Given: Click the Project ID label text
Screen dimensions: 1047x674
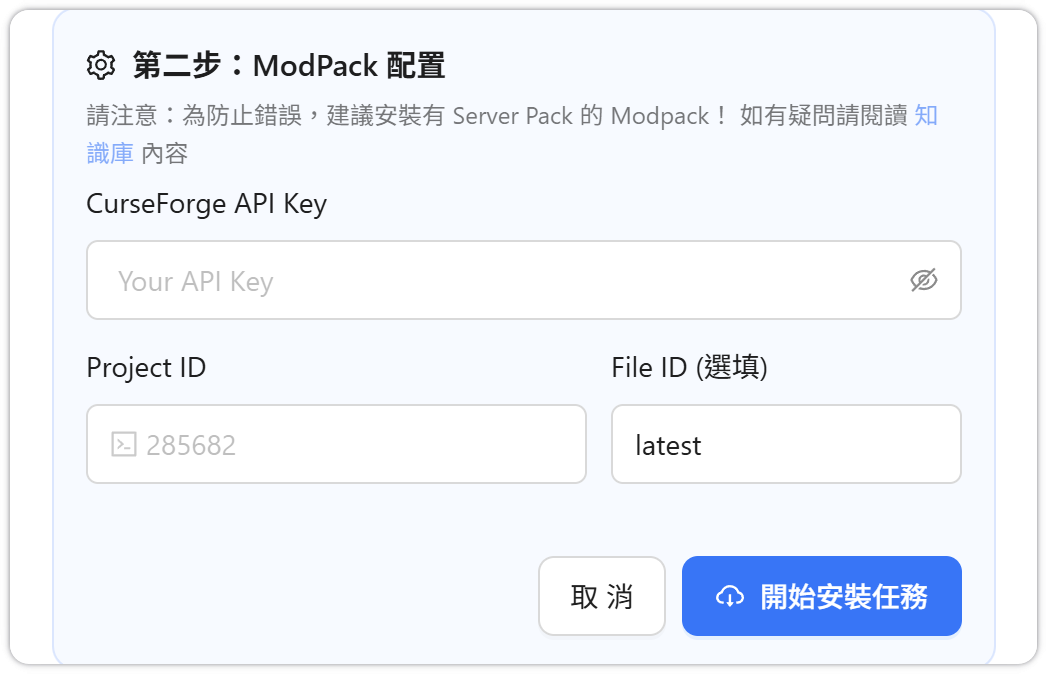Looking at the screenshot, I should coord(146,367).
